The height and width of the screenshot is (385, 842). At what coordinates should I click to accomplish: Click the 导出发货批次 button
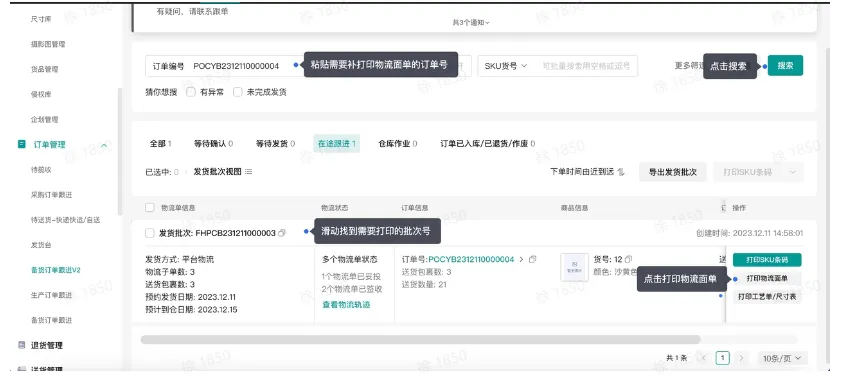tap(672, 172)
